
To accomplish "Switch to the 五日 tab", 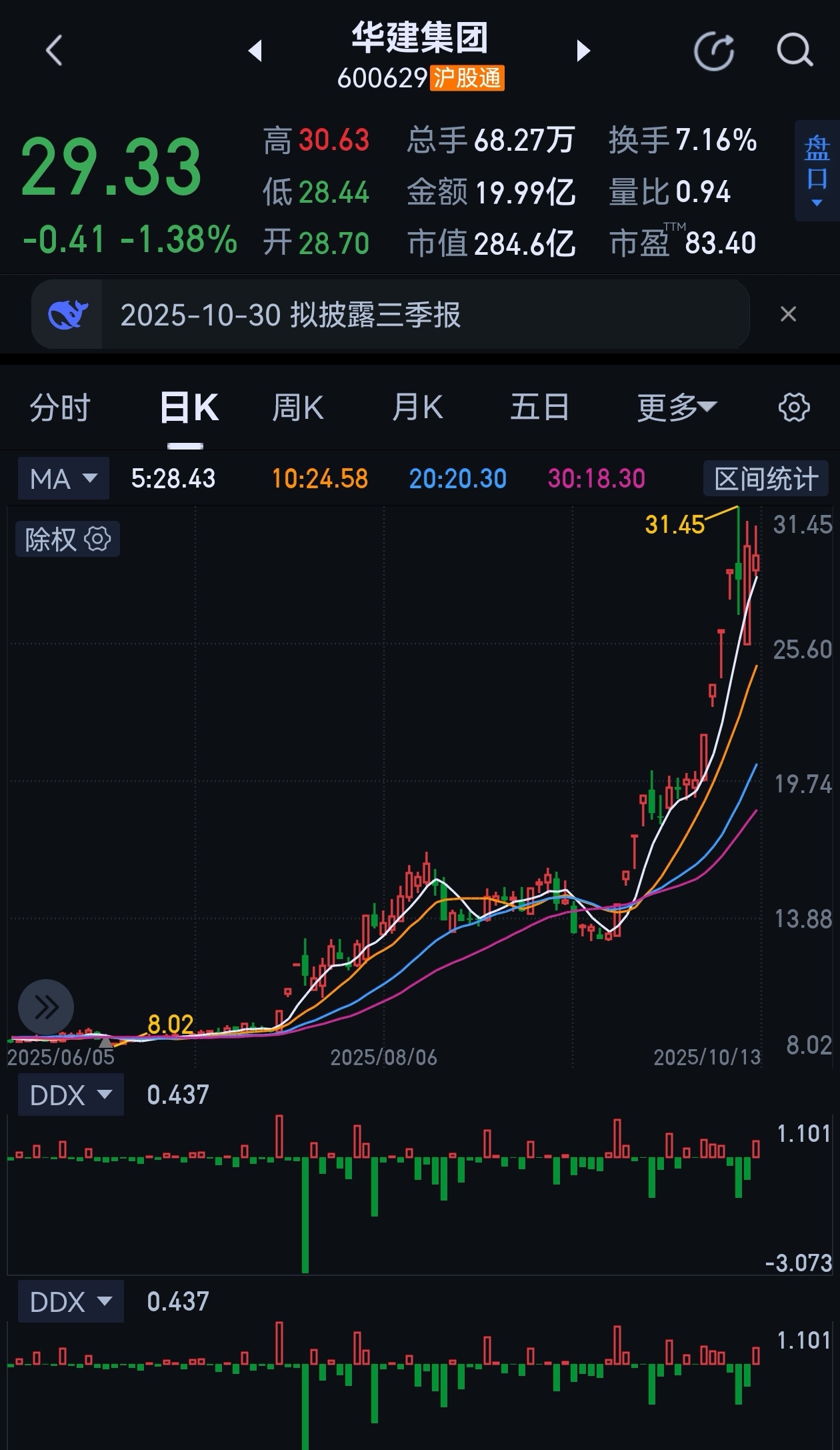I will [x=539, y=407].
